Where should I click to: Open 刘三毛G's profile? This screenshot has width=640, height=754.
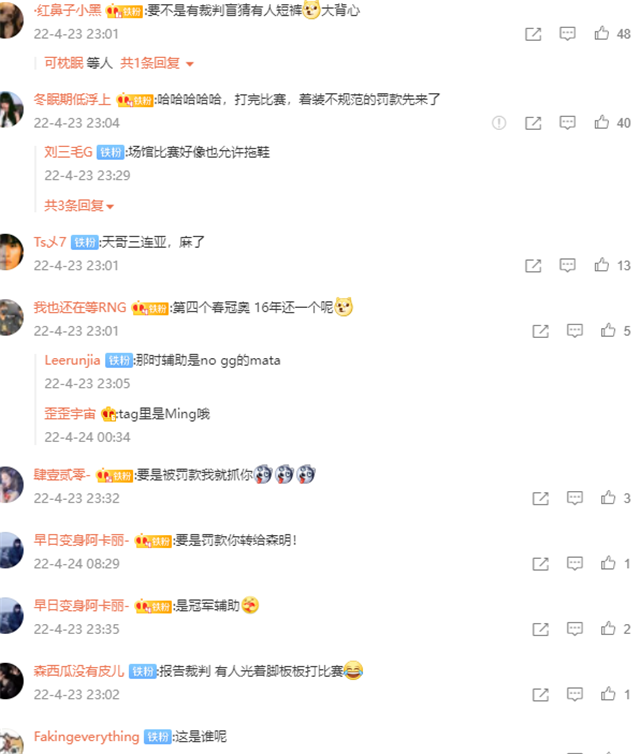point(68,152)
